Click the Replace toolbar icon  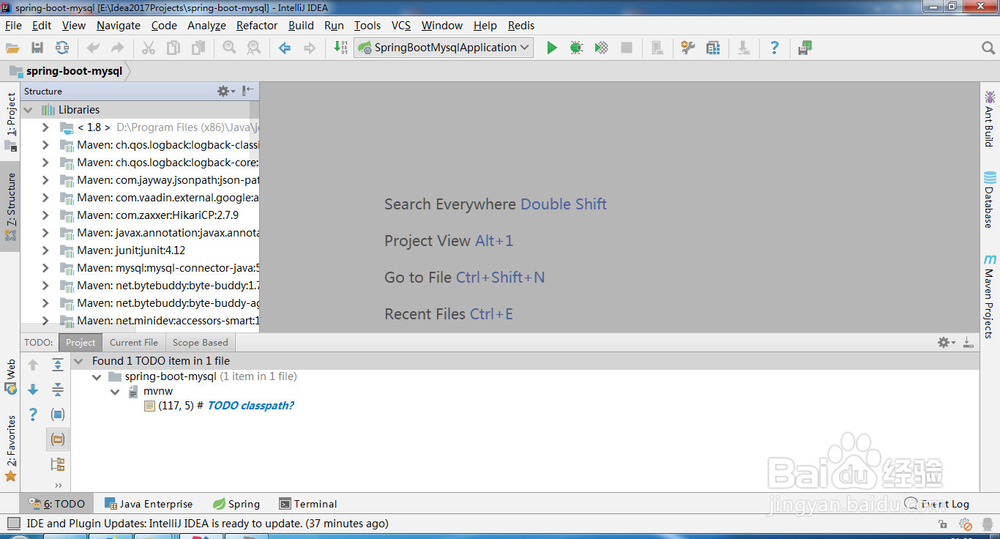point(254,48)
